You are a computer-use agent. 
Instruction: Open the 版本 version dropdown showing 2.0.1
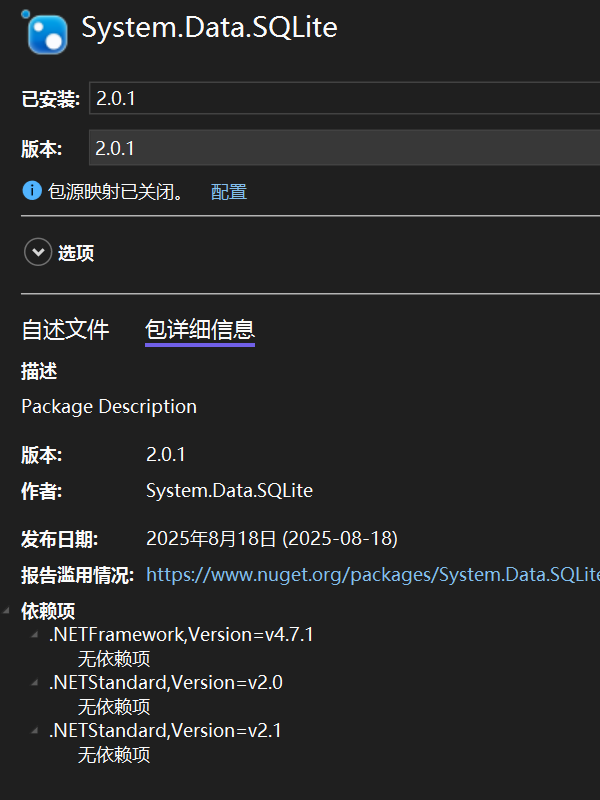(x=344, y=148)
